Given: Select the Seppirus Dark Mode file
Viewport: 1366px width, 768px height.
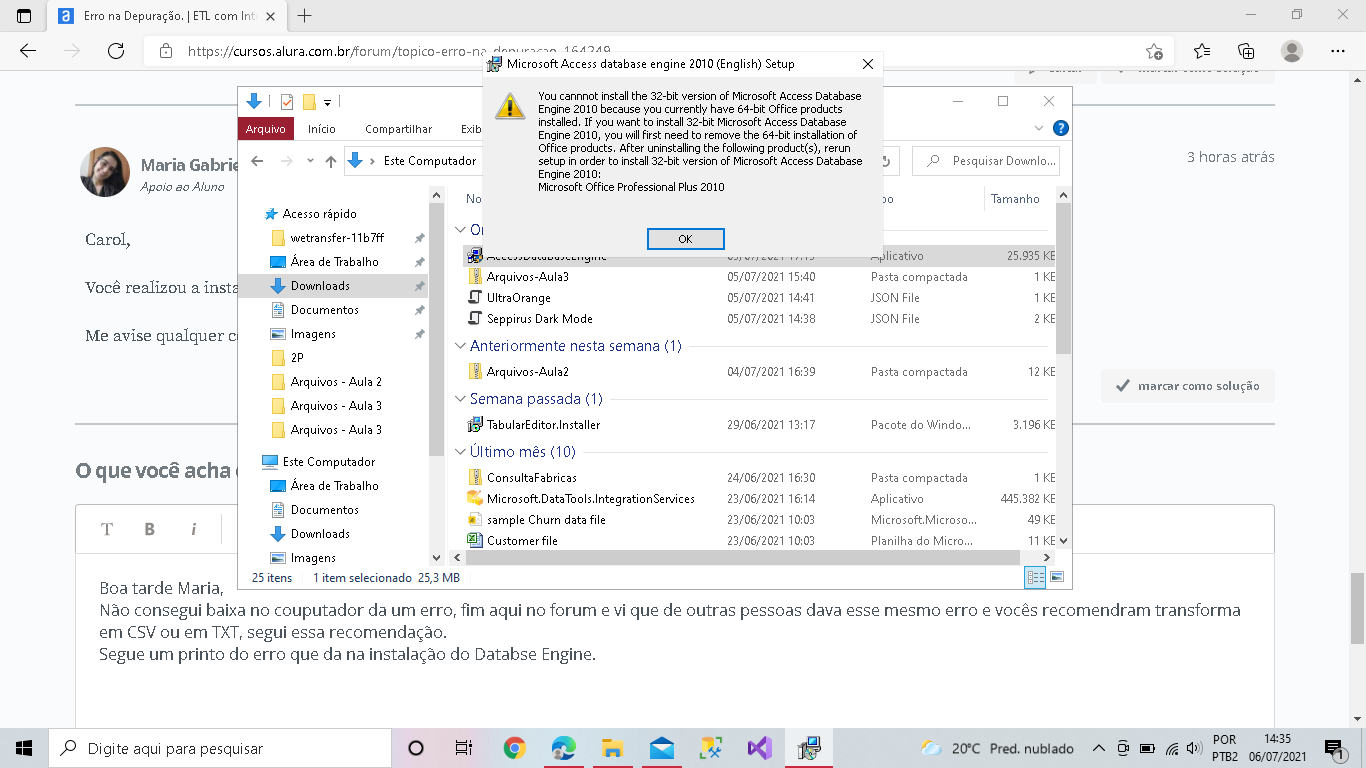Looking at the screenshot, I should tap(539, 319).
